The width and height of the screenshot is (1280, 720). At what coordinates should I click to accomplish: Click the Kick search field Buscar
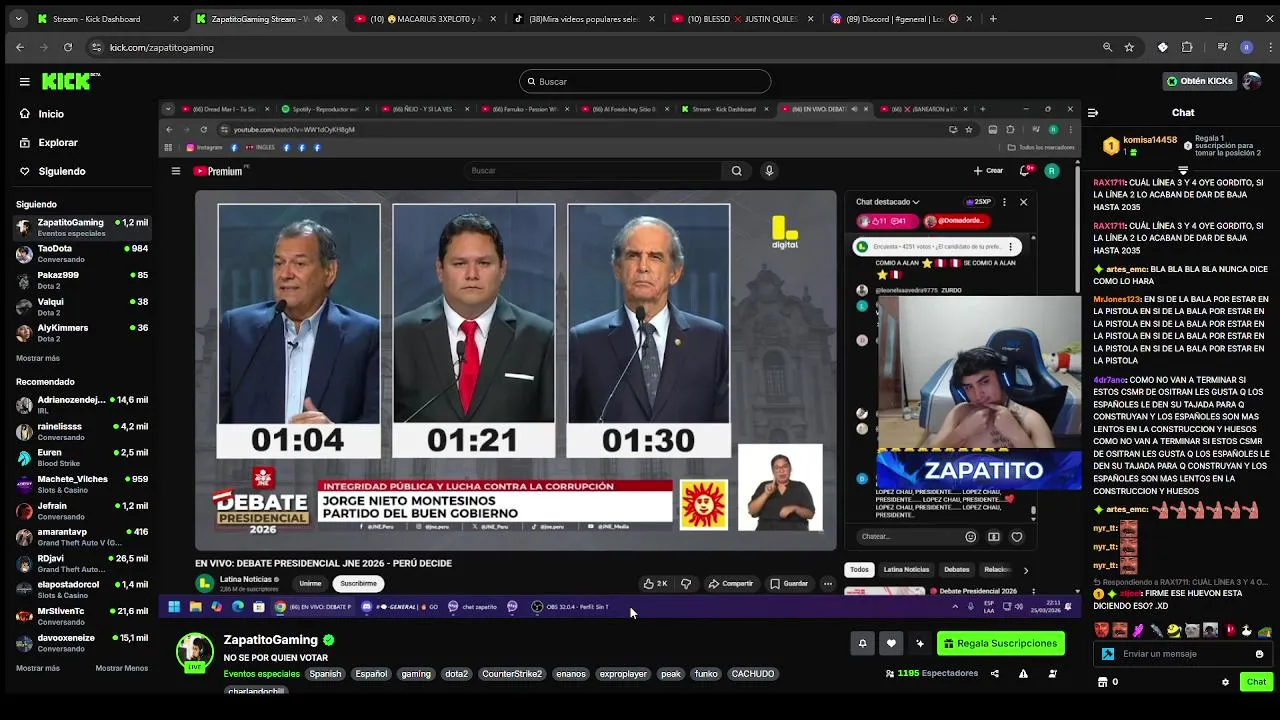[645, 82]
